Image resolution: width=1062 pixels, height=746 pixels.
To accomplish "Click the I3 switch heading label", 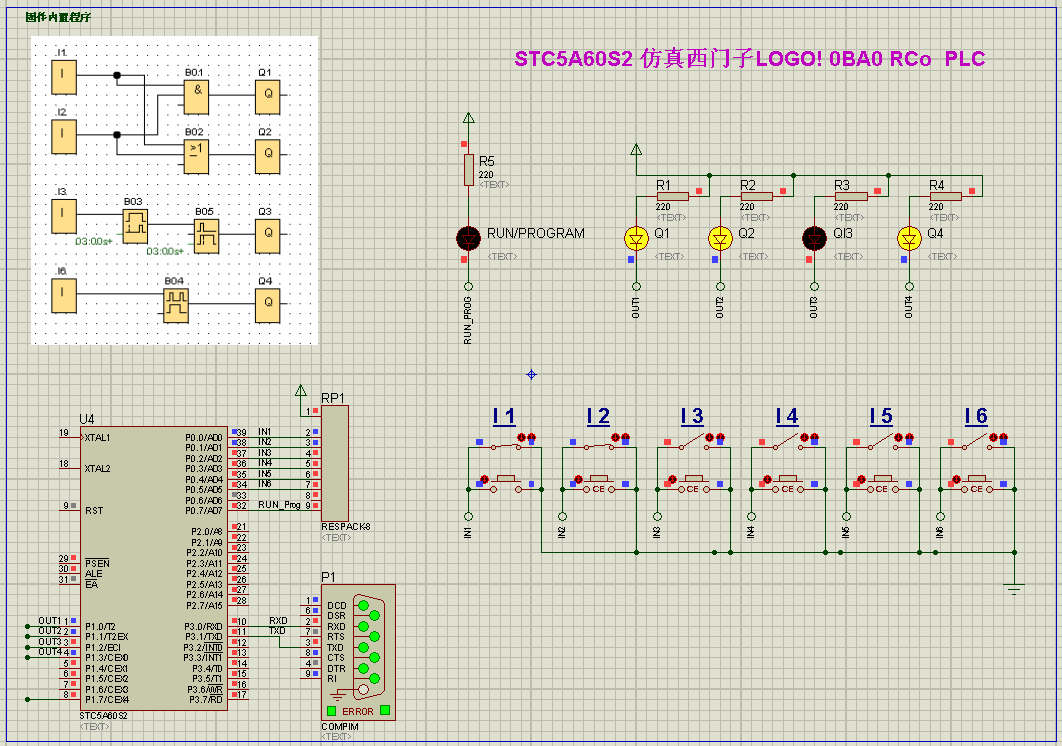I will [x=692, y=417].
